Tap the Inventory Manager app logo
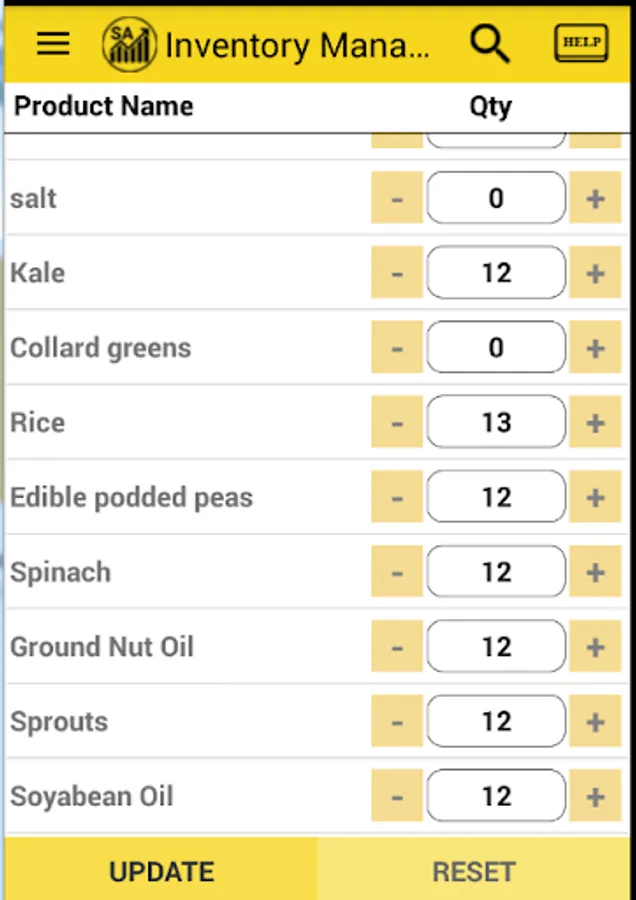Screen dimensions: 636x900 point(128,45)
